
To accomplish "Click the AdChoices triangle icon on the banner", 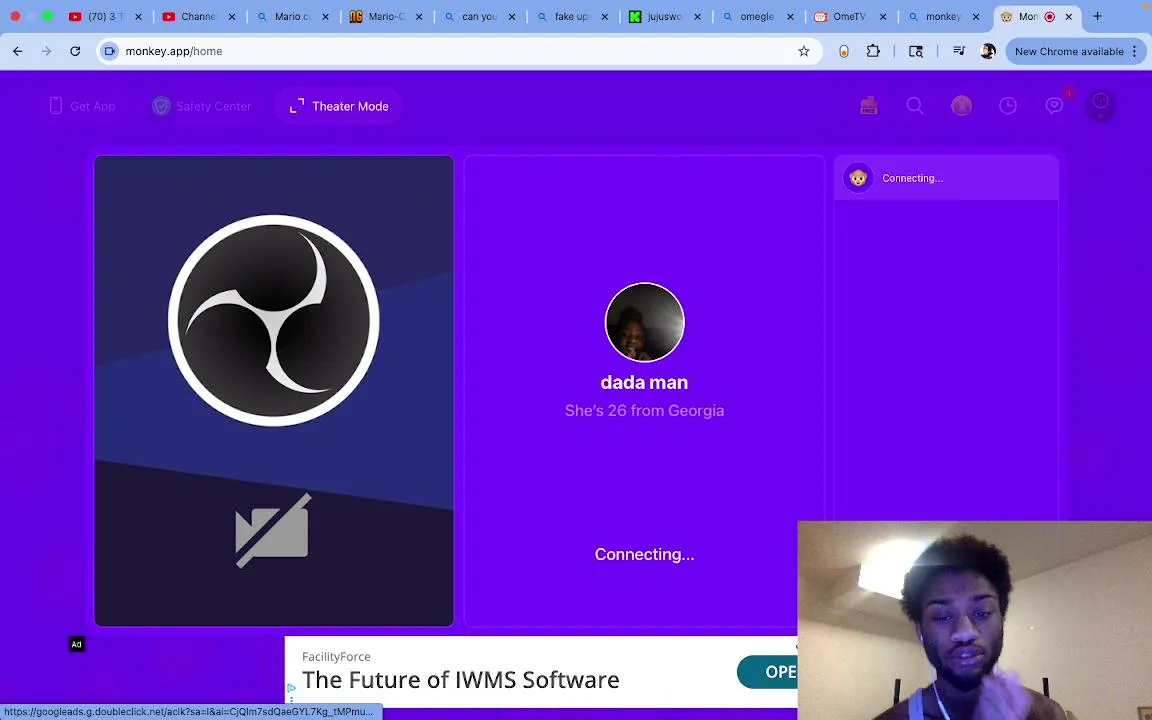I will click(x=291, y=688).
